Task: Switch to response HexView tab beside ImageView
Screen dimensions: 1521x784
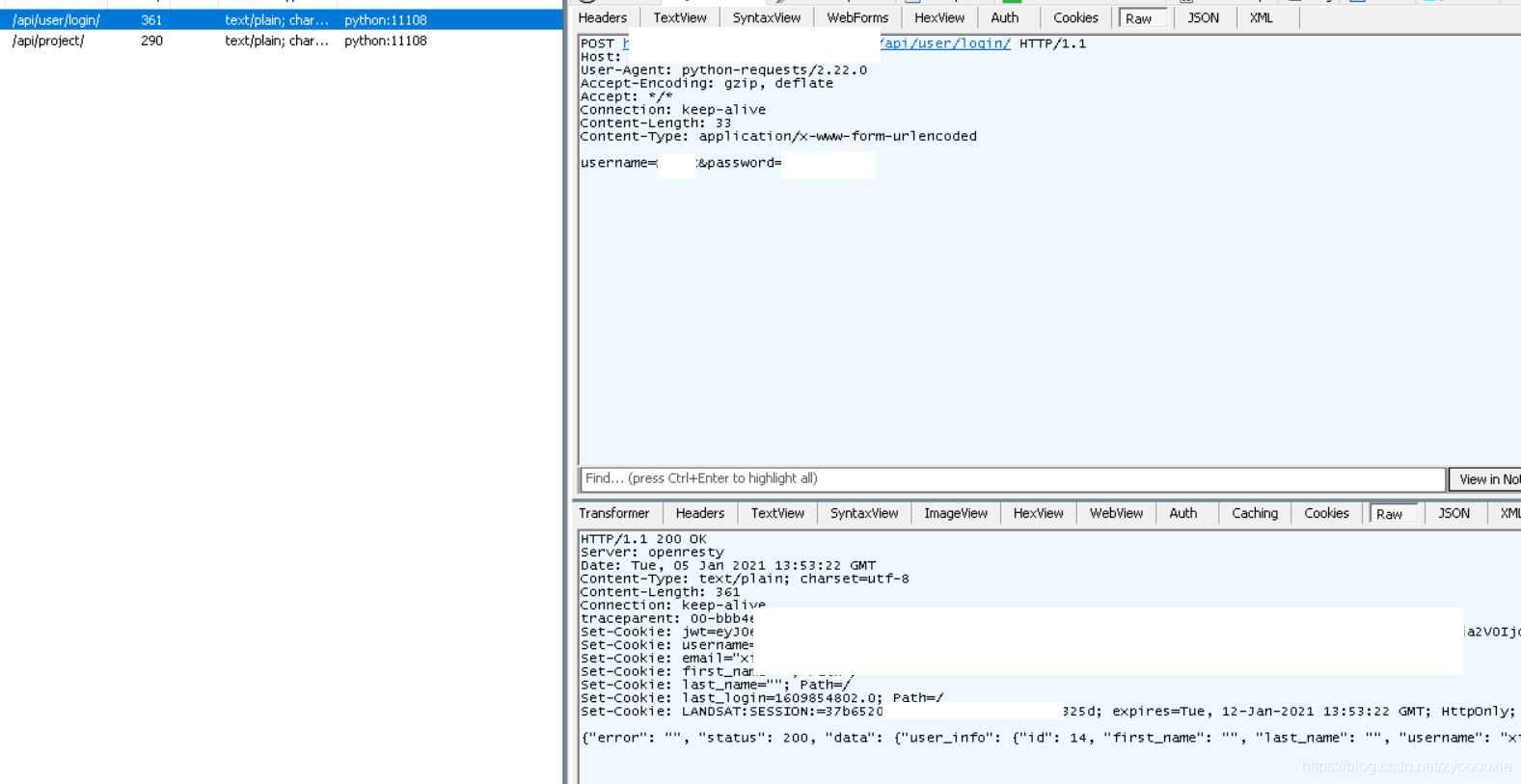Action: (1038, 513)
